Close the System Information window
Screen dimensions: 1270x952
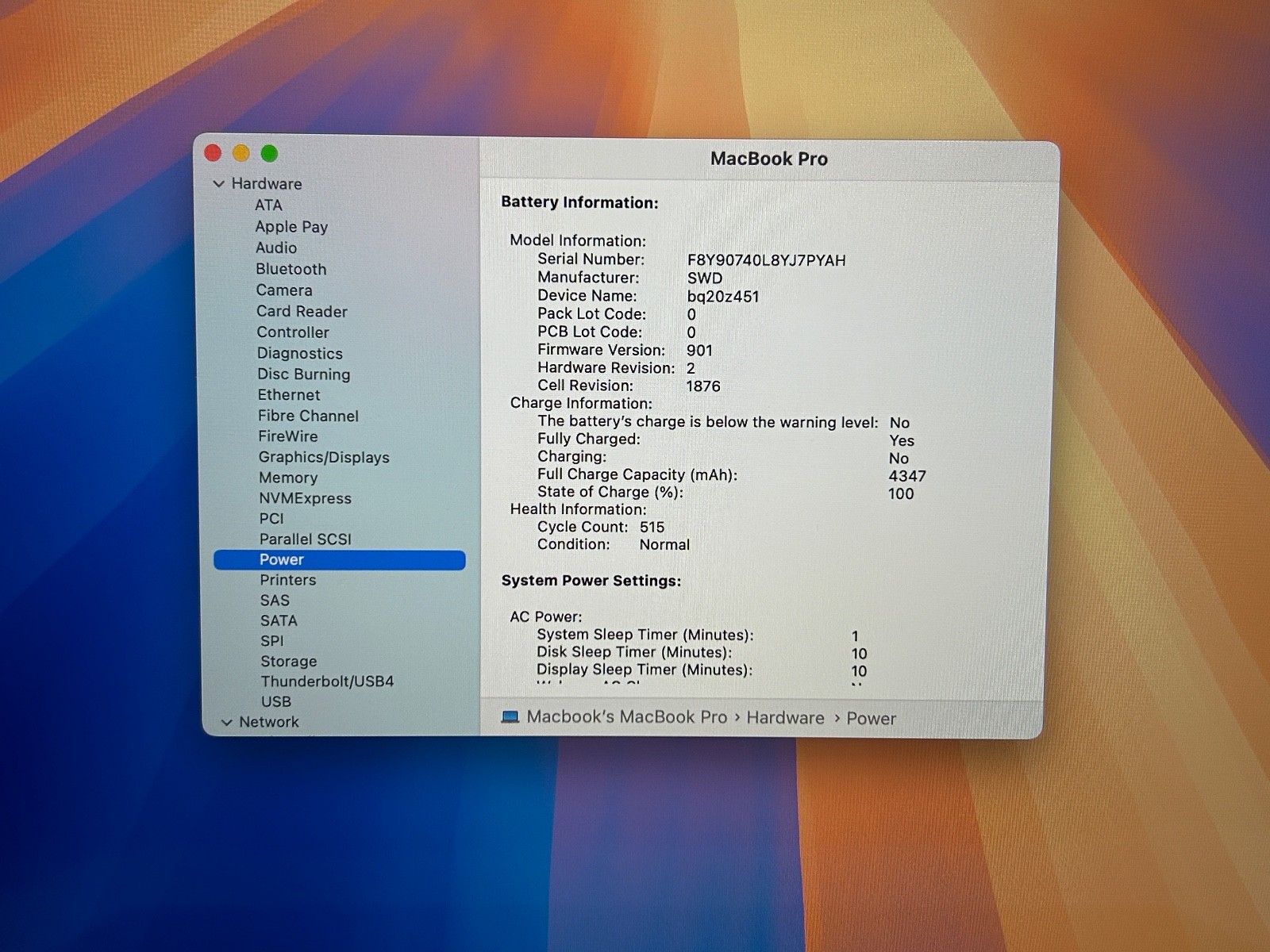point(213,152)
